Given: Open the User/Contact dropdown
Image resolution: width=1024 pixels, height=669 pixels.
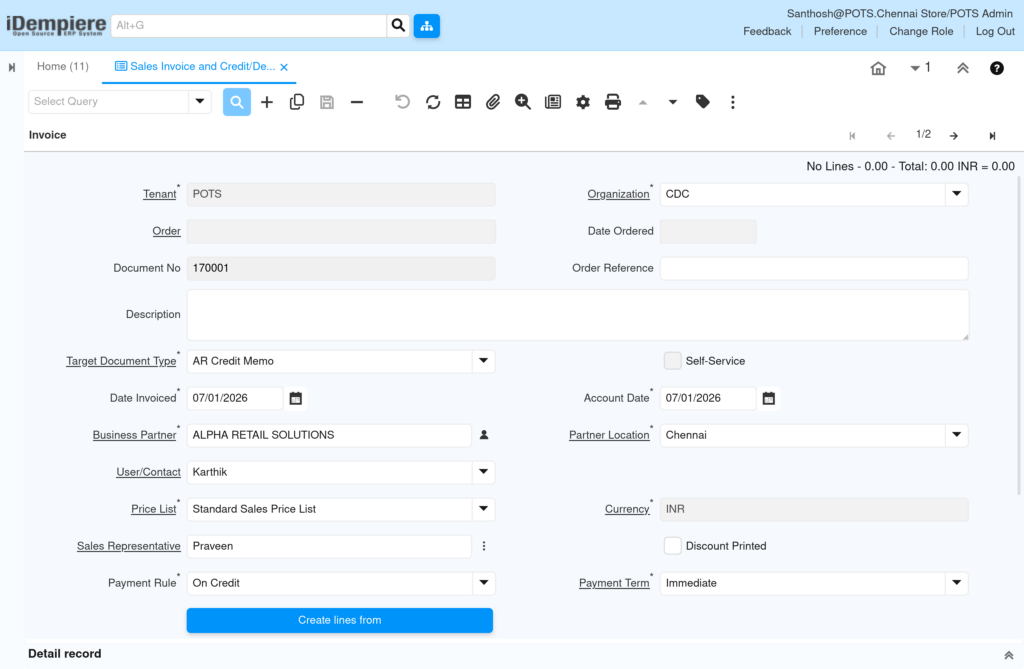Looking at the screenshot, I should point(483,472).
